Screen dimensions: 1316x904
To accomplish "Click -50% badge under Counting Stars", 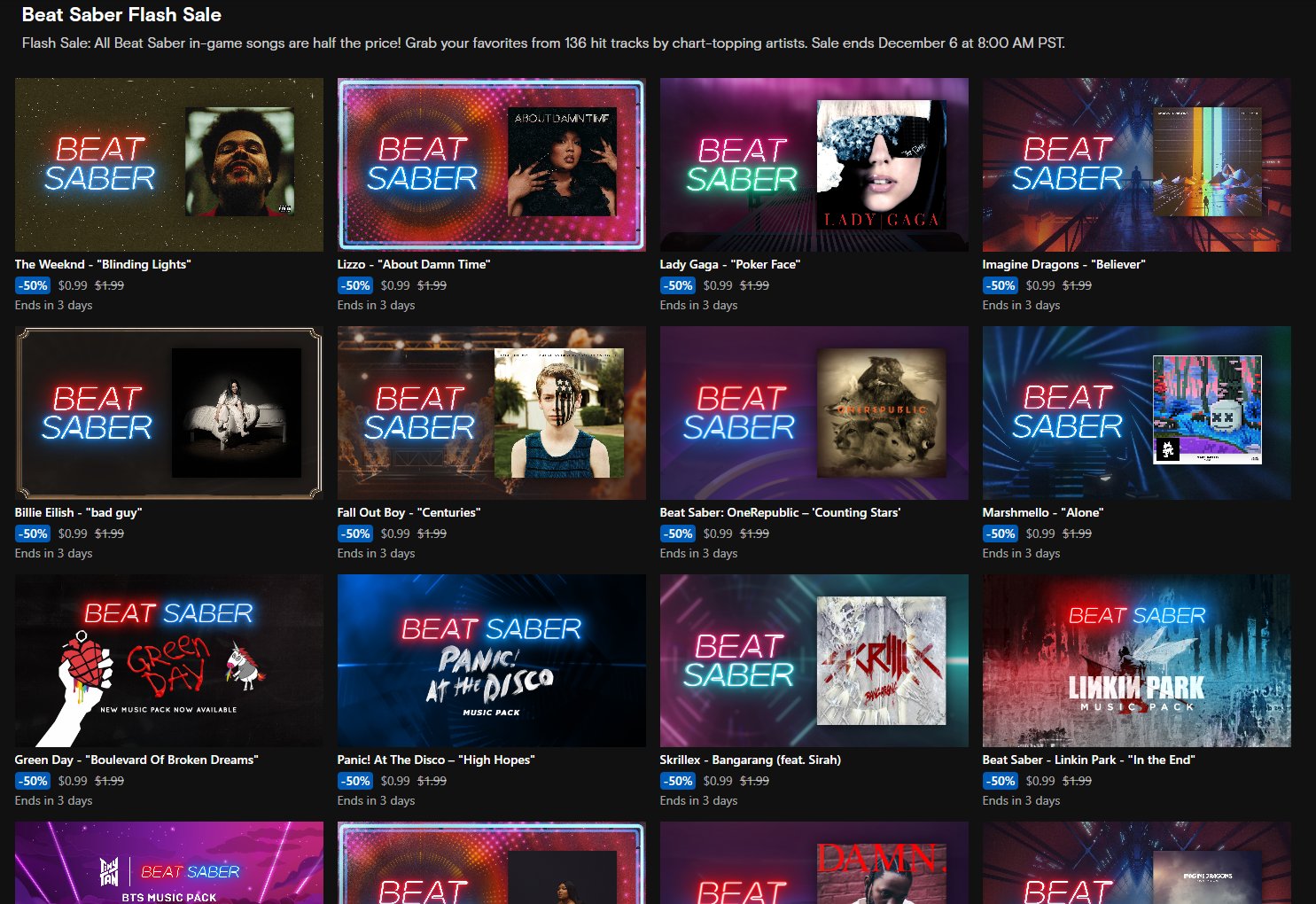I will point(678,534).
